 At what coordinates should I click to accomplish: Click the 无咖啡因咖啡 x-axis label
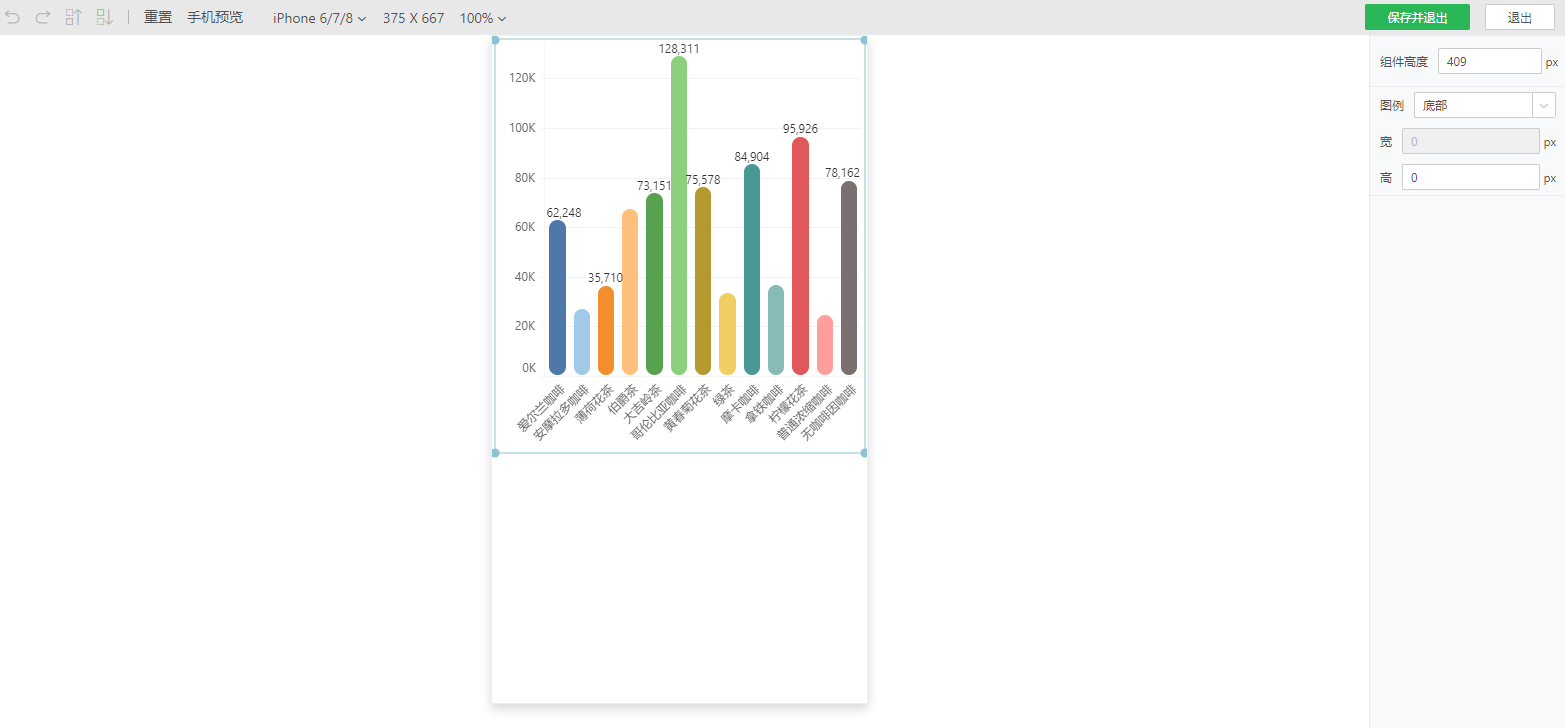coord(829,412)
